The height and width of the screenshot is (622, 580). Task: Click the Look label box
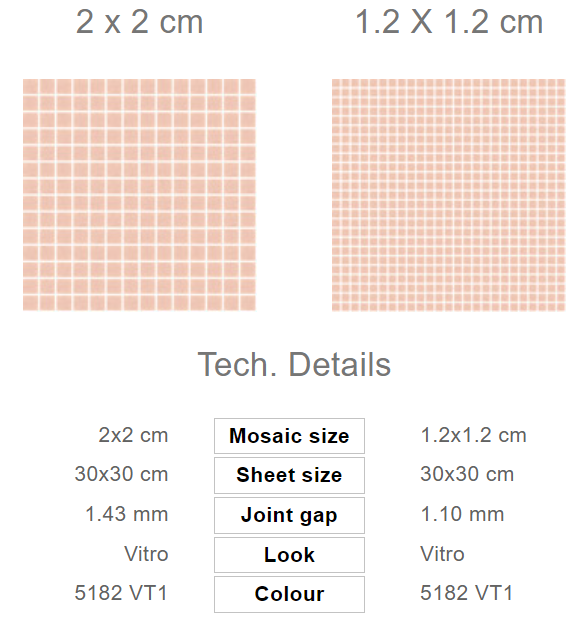pos(289,555)
